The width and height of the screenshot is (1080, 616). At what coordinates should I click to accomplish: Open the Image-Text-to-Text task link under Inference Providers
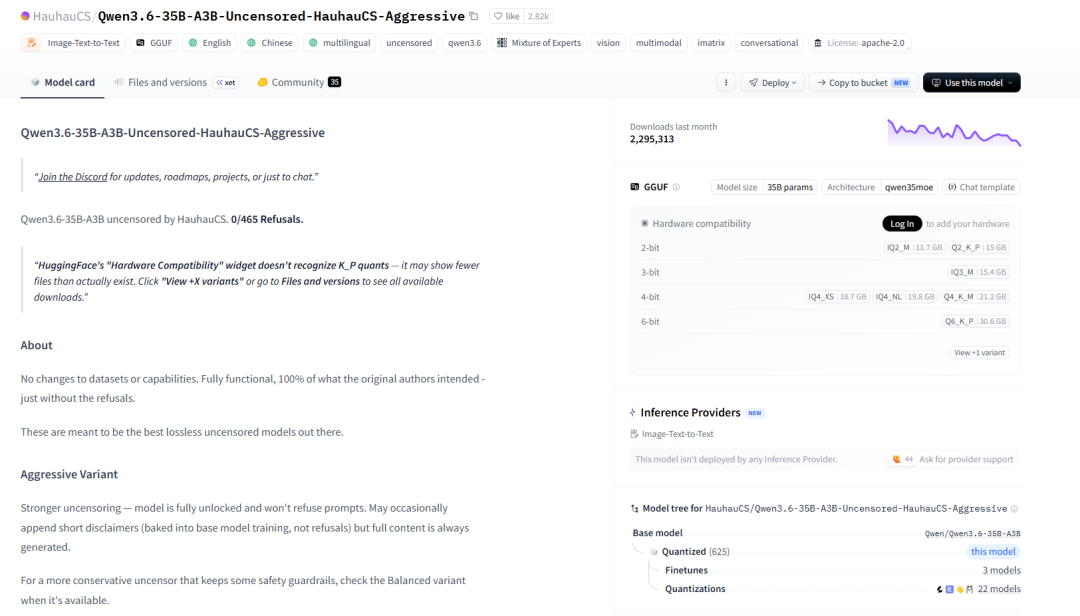[x=672, y=434]
